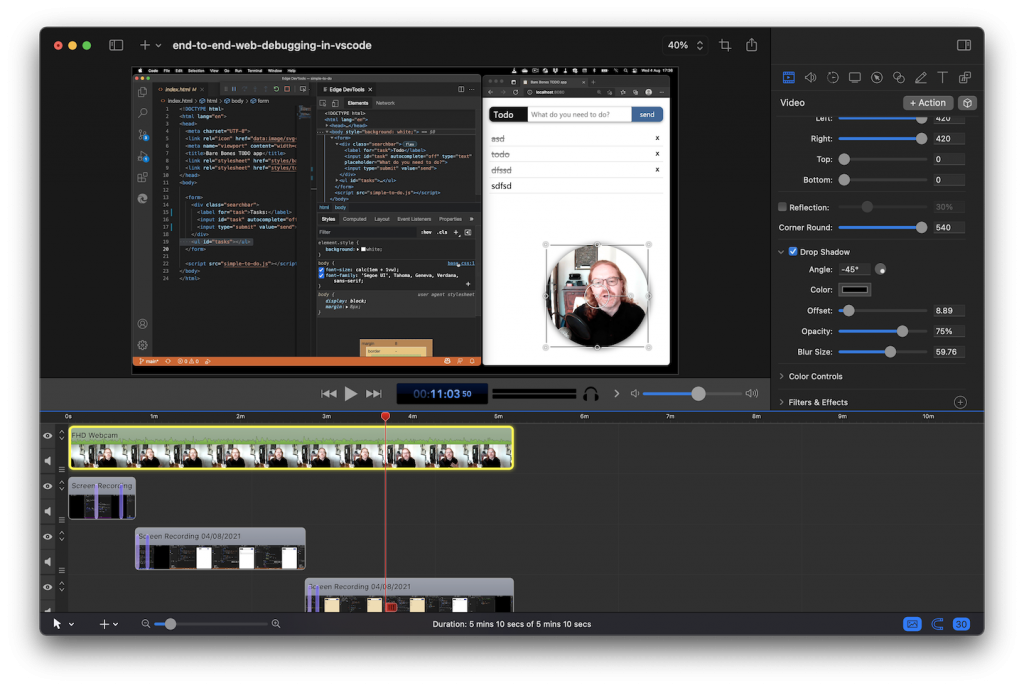Click the timecode display 00:11:03
This screenshot has height=688, width=1024.
click(x=442, y=394)
